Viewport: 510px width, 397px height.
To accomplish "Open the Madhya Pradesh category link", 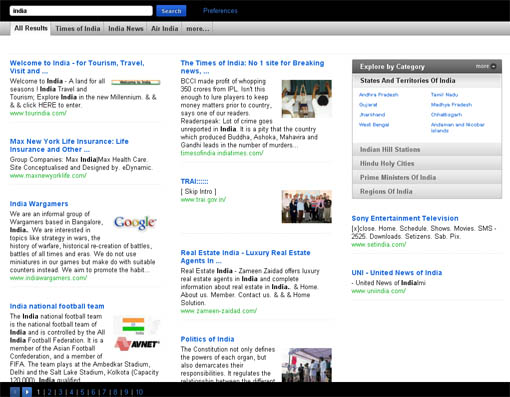I will pyautogui.click(x=451, y=105).
